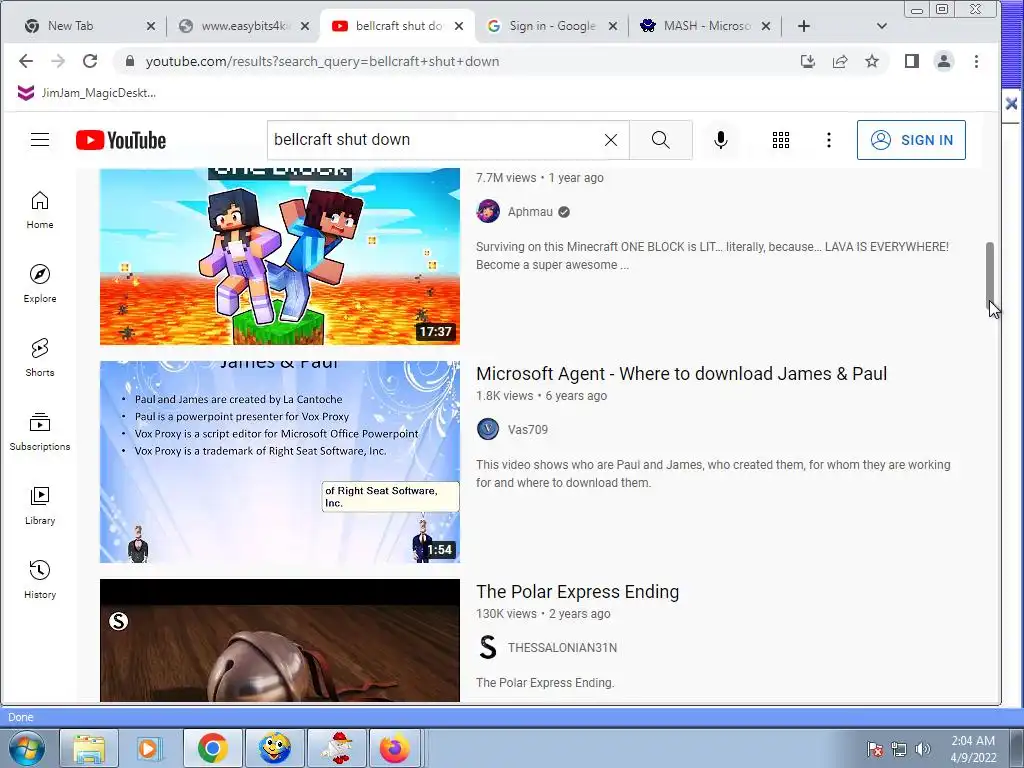1024x768 pixels.
Task: Open the YouTube hamburger guide menu
Action: tap(40, 140)
